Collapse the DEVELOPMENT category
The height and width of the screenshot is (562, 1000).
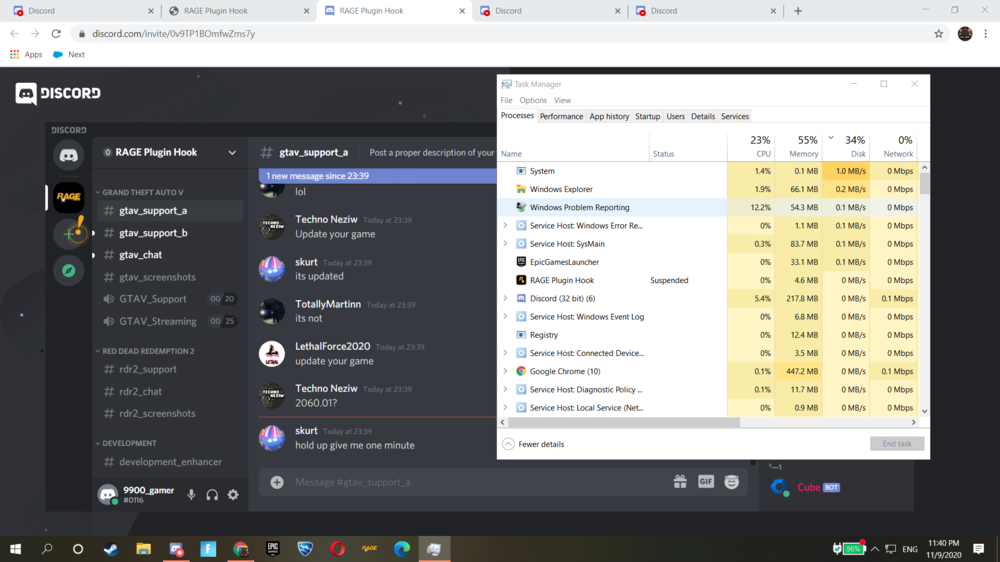(x=126, y=443)
